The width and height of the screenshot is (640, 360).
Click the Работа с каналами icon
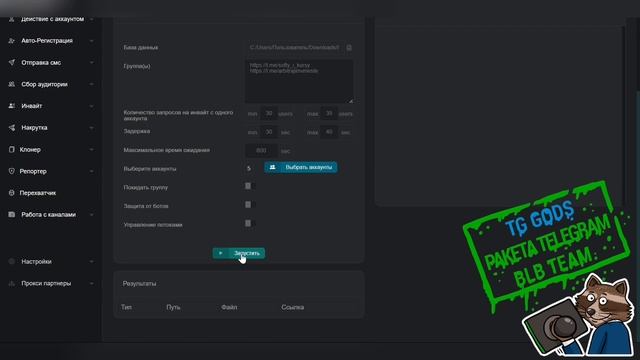click(11, 214)
